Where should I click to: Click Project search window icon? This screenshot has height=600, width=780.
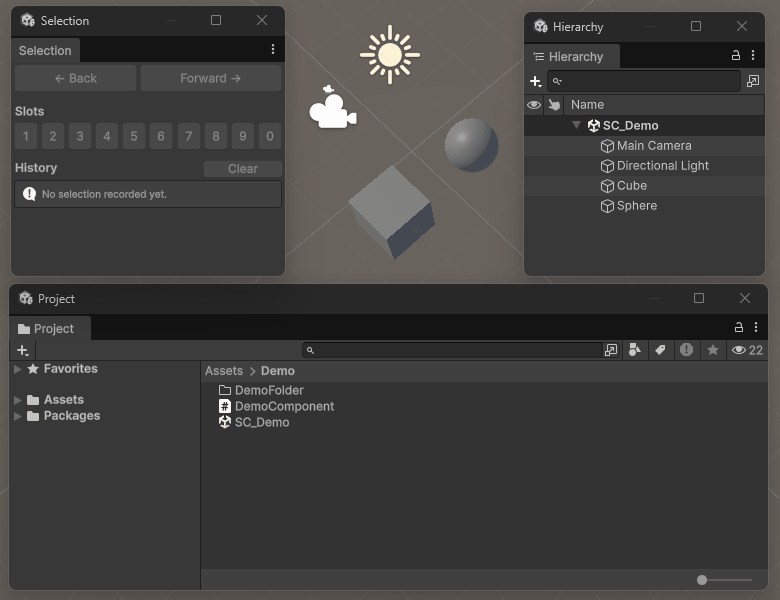pos(611,350)
